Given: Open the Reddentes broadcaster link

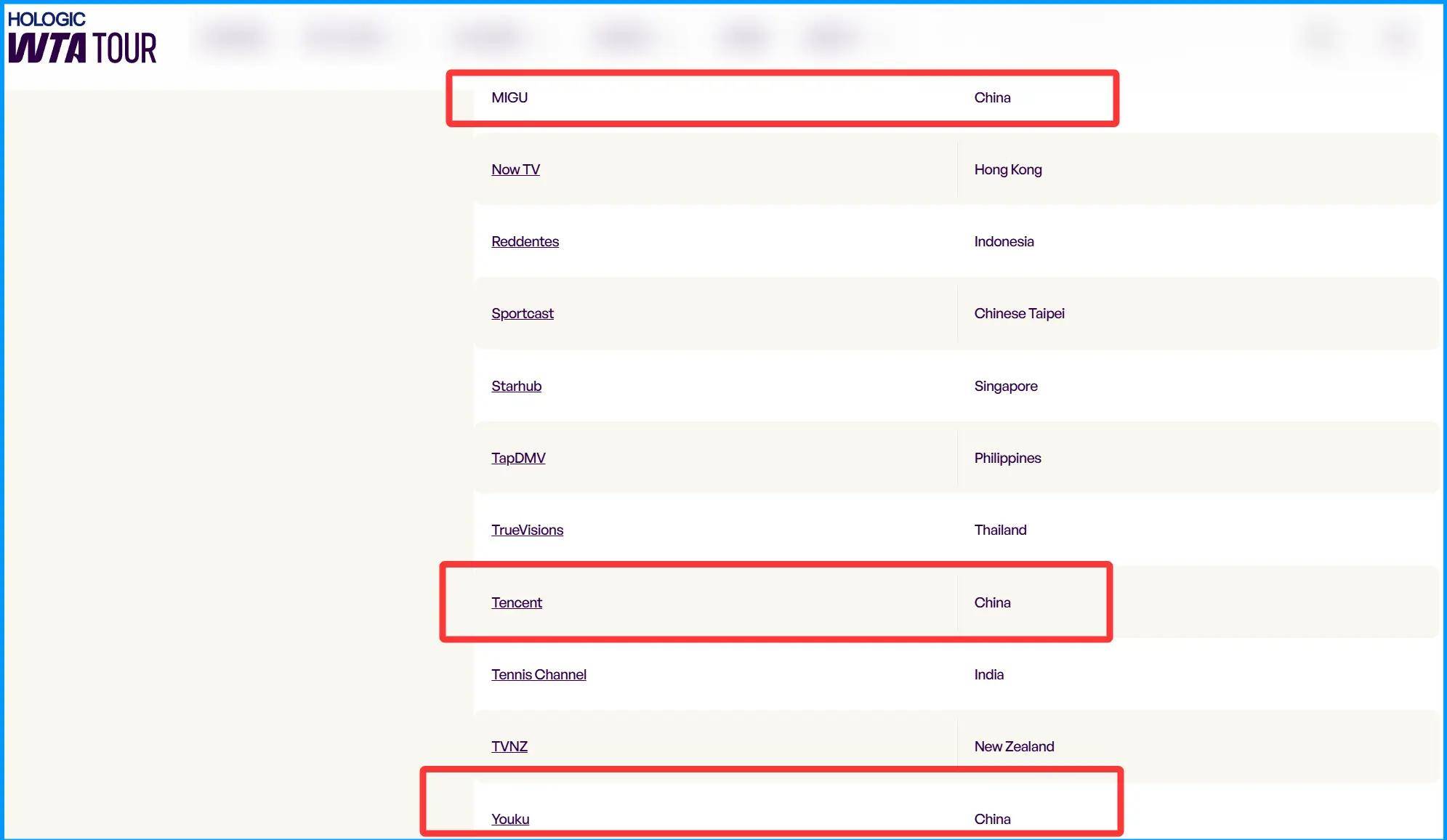Looking at the screenshot, I should [525, 241].
